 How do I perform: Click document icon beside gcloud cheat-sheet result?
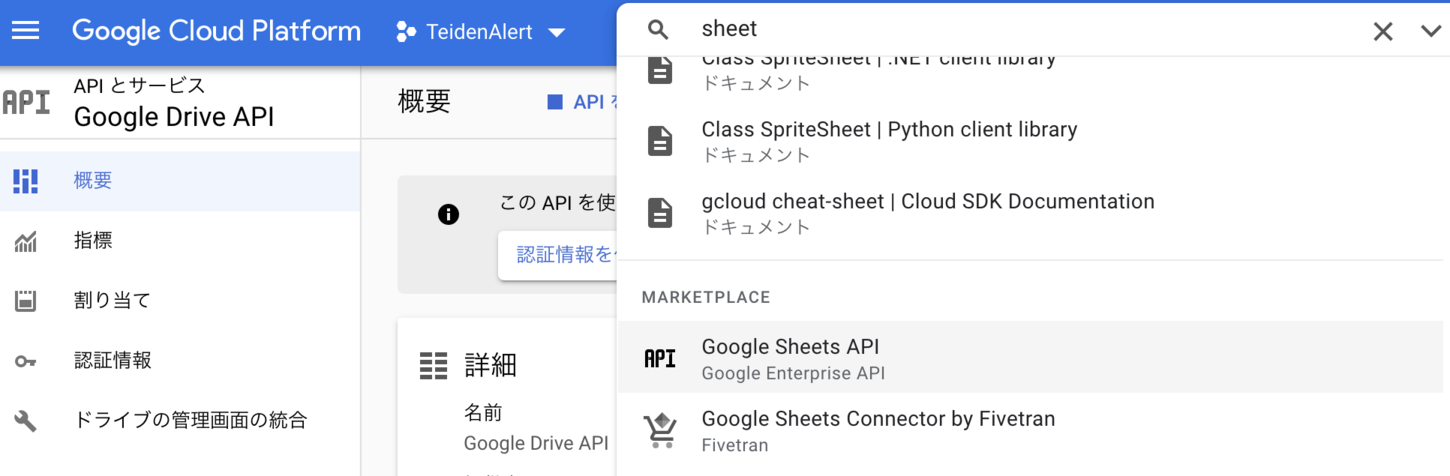[x=660, y=213]
